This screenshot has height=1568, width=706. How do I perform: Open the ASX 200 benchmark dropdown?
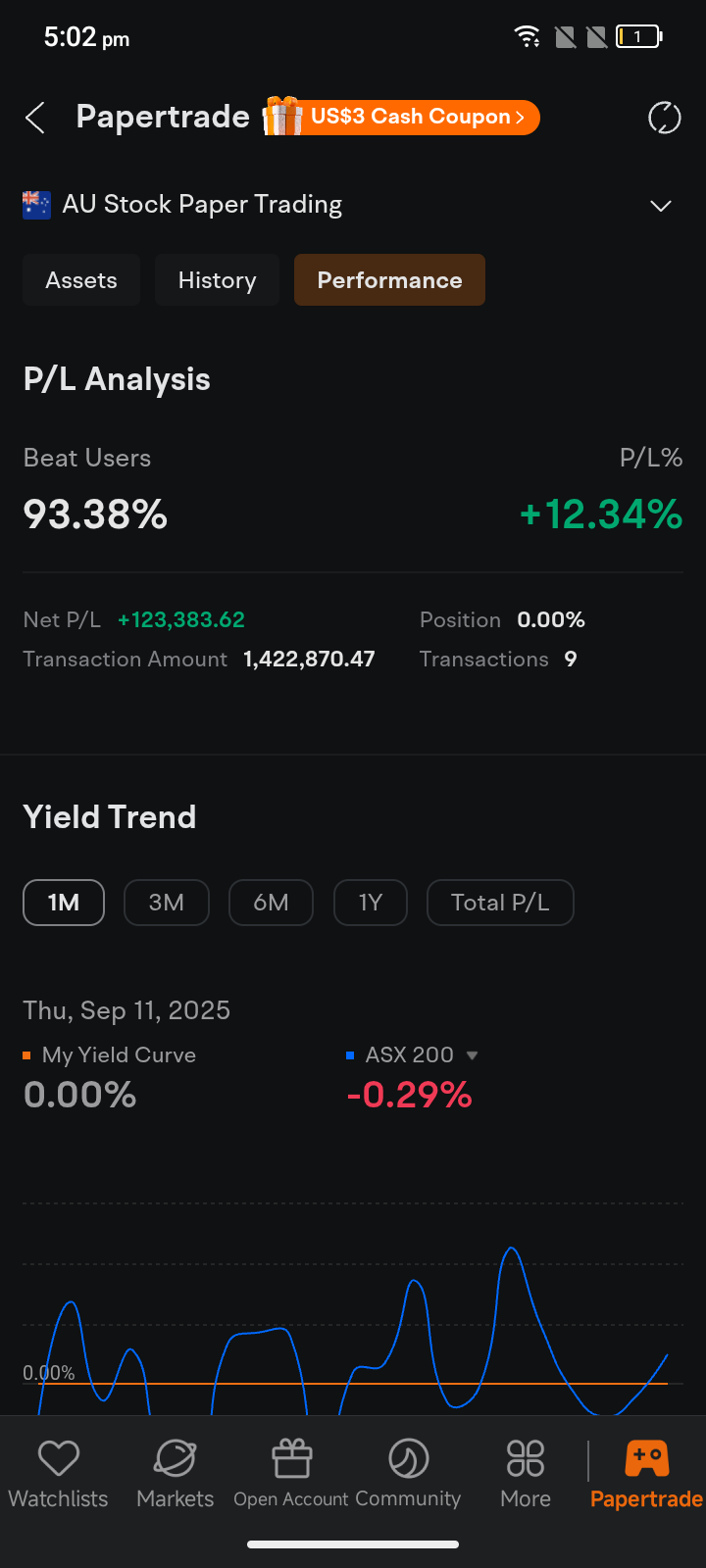point(472,1055)
